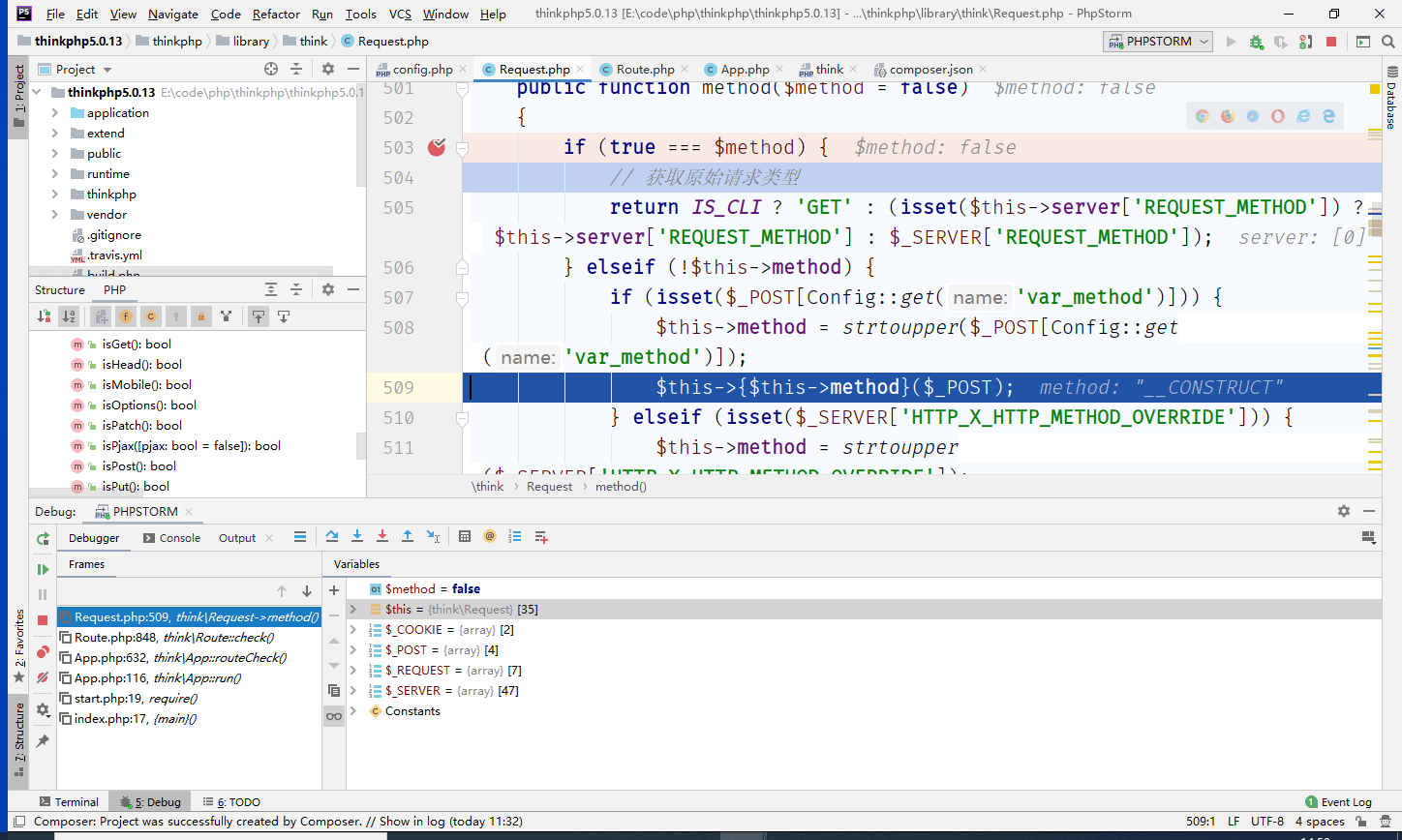This screenshot has height=840, width=1402.
Task: Switch to the Console debug tab
Action: [171, 538]
